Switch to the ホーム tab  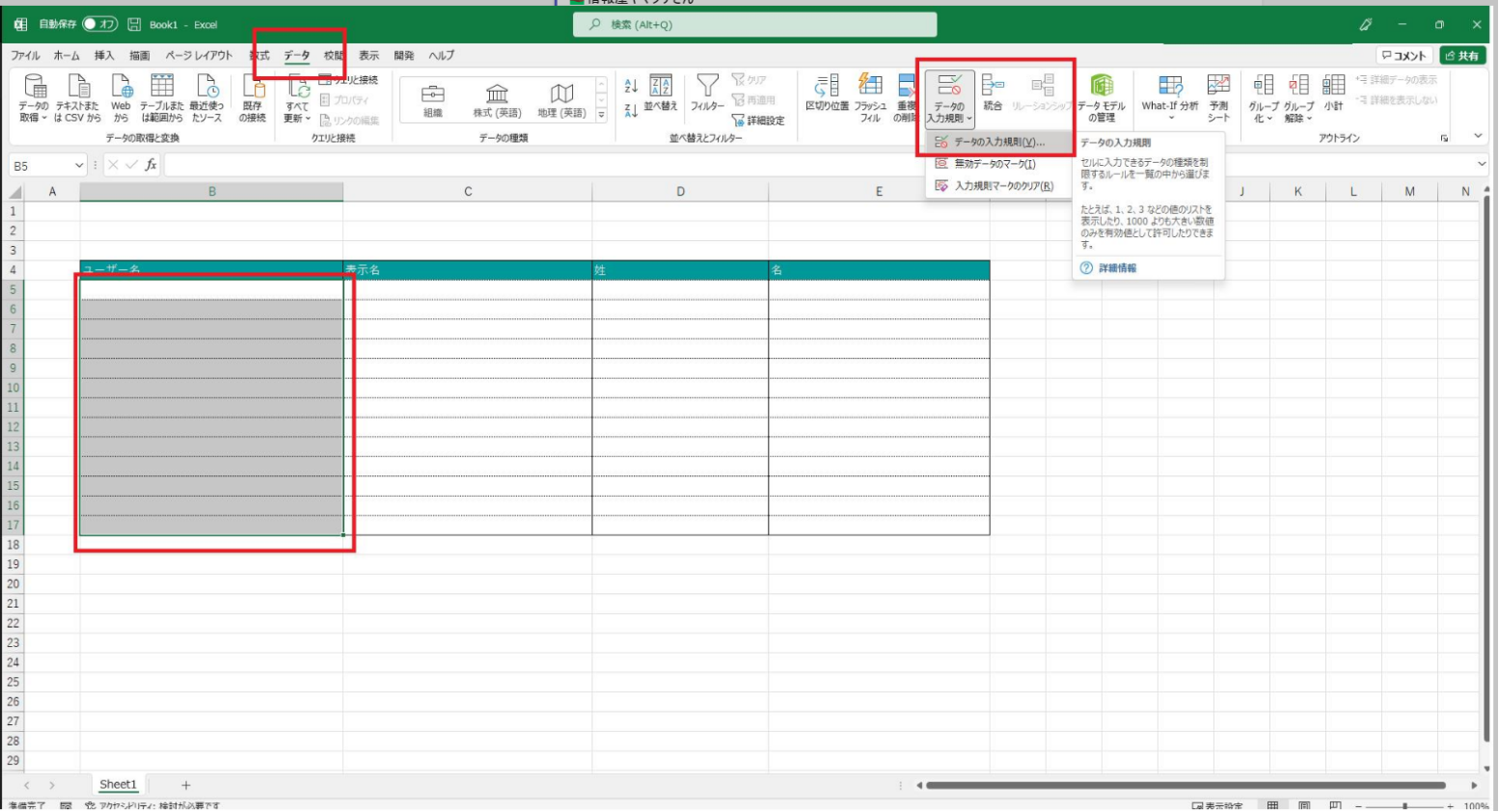67,56
